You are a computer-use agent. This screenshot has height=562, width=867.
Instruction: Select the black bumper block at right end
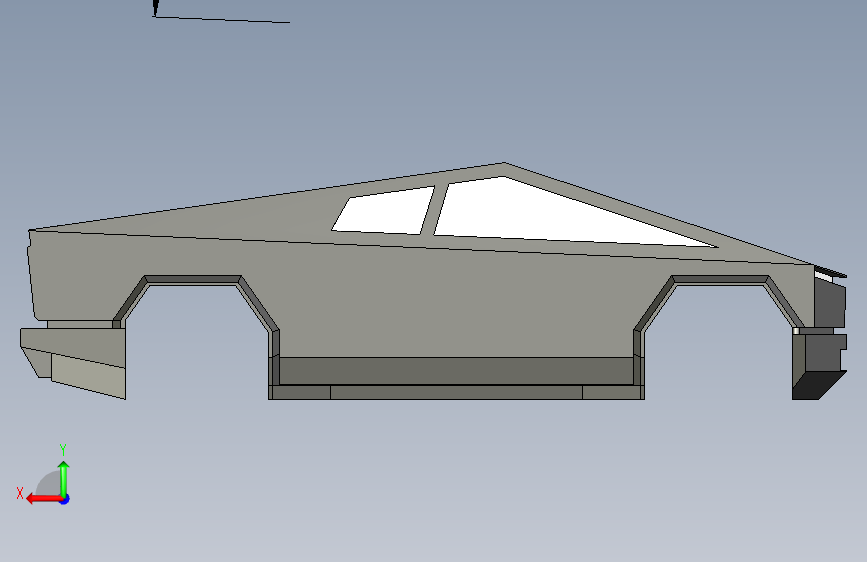click(x=818, y=386)
